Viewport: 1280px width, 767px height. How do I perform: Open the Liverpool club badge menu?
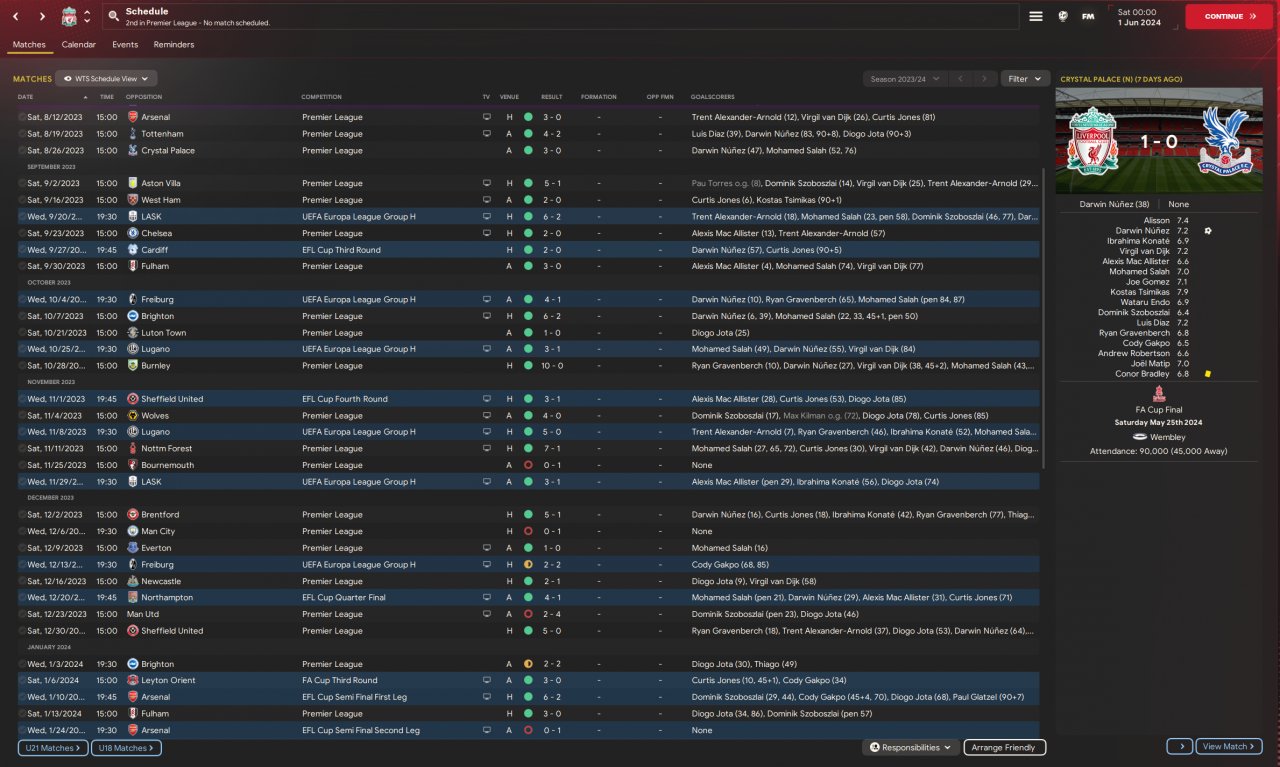click(x=69, y=17)
